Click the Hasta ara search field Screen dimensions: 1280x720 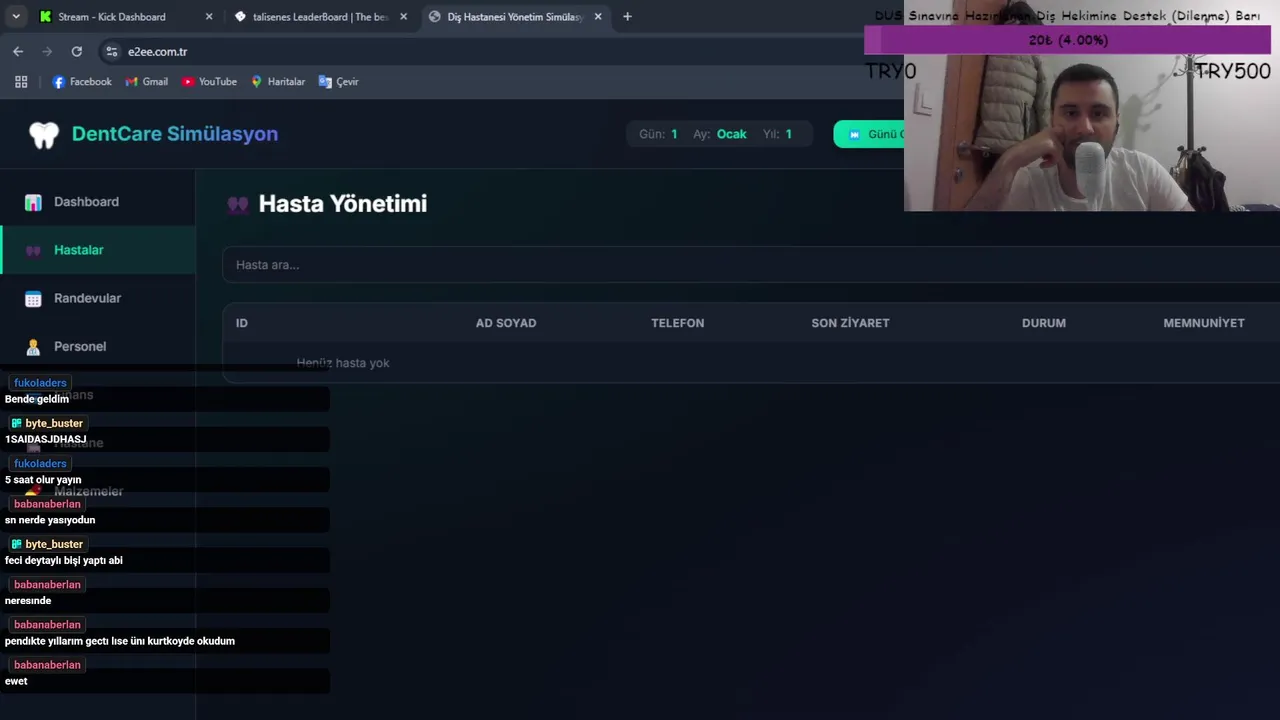click(751, 265)
